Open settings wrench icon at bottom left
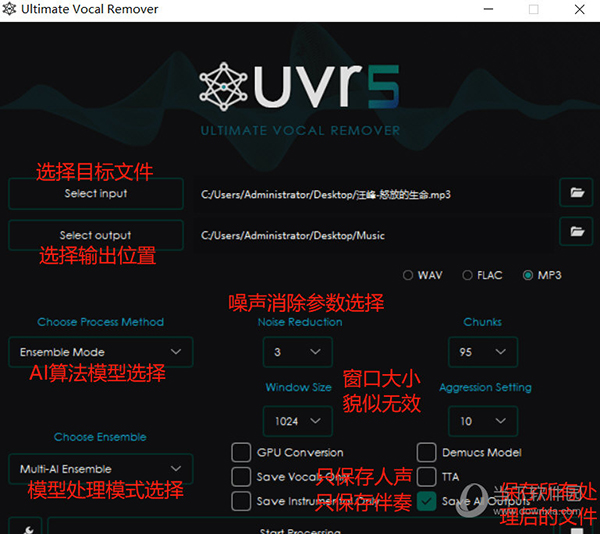600x534 pixels. [x=25, y=526]
